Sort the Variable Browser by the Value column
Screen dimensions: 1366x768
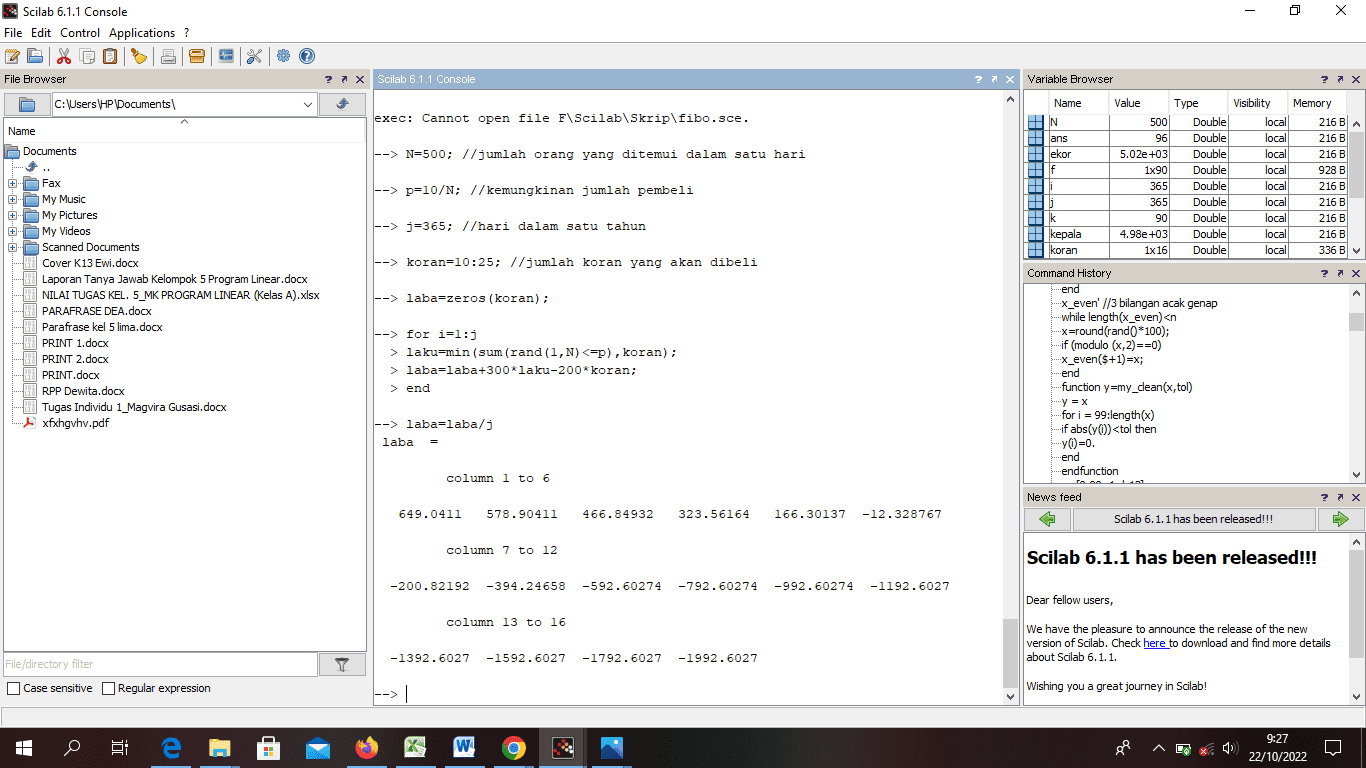click(1138, 103)
